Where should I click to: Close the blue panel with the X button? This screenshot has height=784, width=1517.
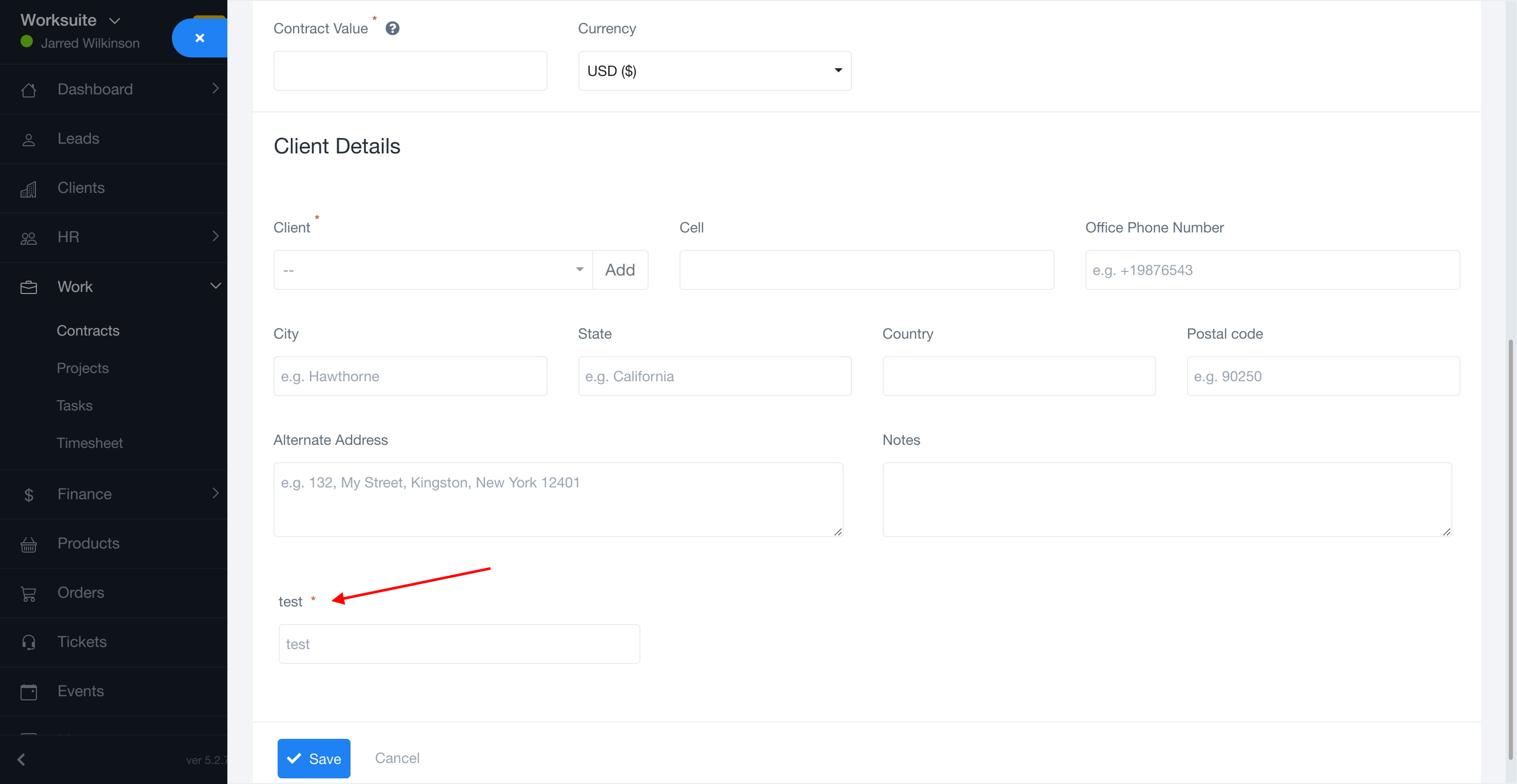[x=200, y=37]
